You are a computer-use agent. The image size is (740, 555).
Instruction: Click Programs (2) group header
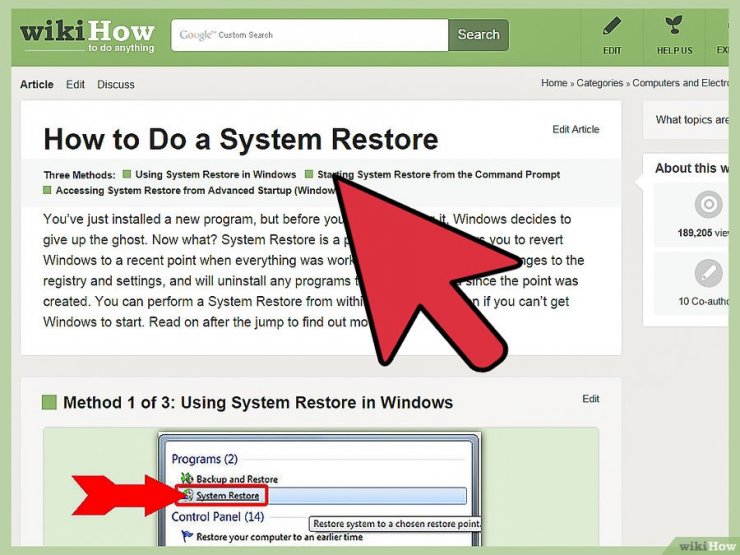204,459
